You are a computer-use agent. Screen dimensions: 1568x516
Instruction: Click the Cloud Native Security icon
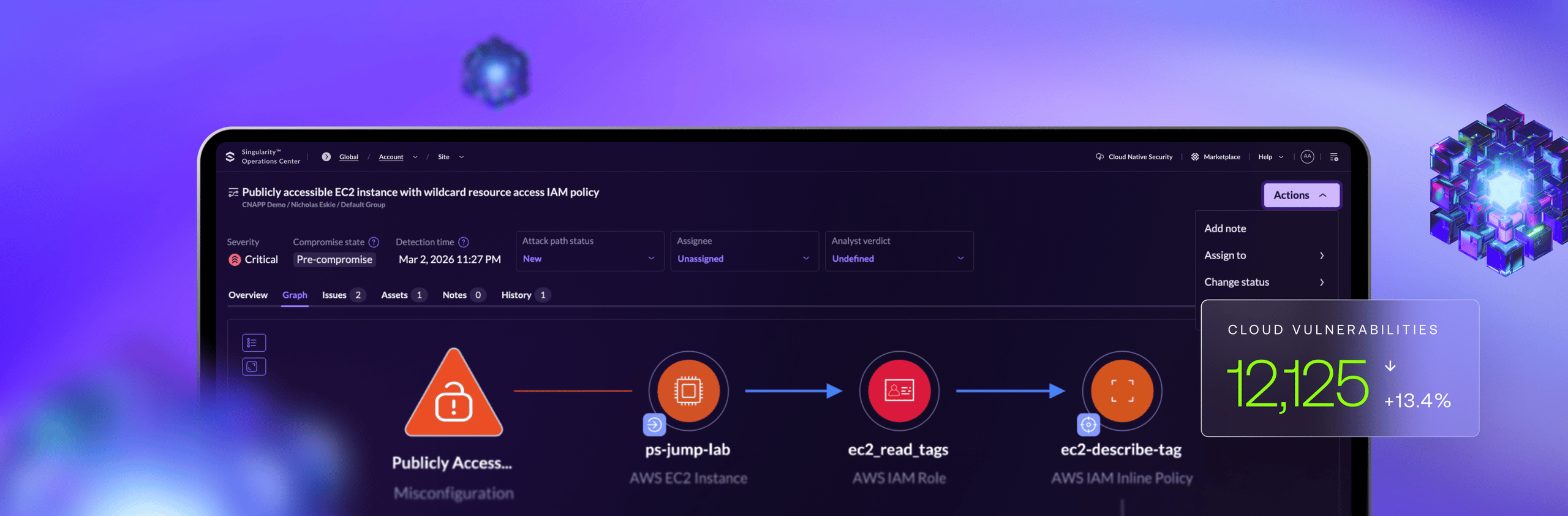(1100, 157)
